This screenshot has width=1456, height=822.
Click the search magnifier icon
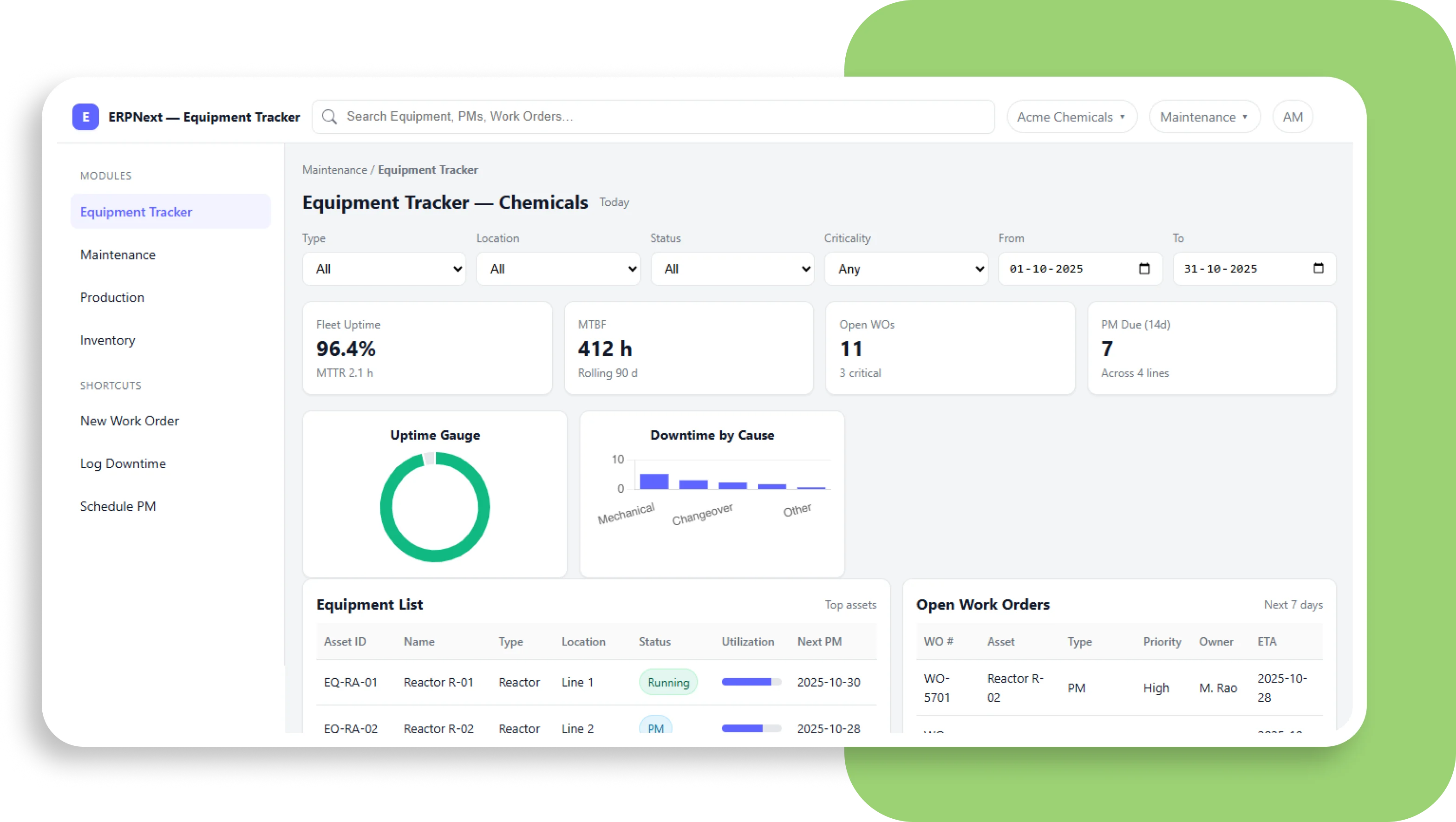click(x=331, y=117)
